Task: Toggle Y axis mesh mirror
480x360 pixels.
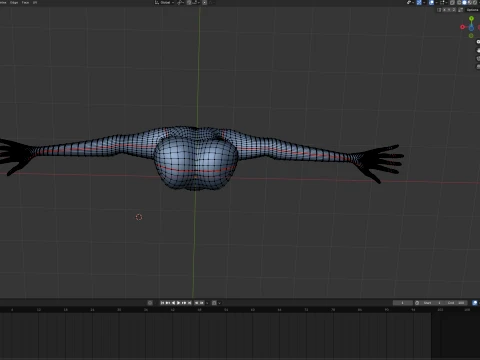Action: [x=449, y=10]
